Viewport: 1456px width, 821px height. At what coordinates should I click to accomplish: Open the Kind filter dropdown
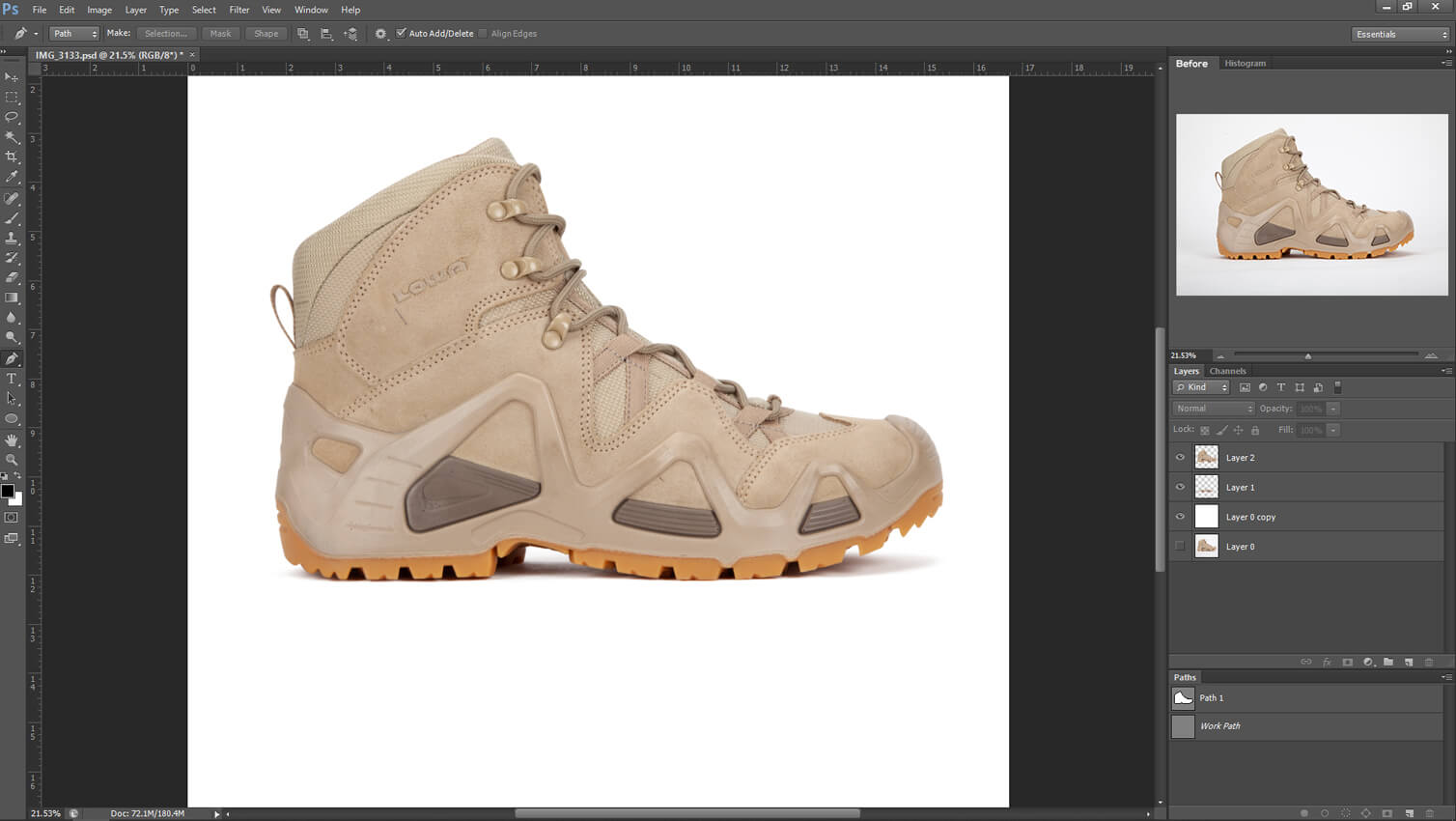coord(1201,387)
